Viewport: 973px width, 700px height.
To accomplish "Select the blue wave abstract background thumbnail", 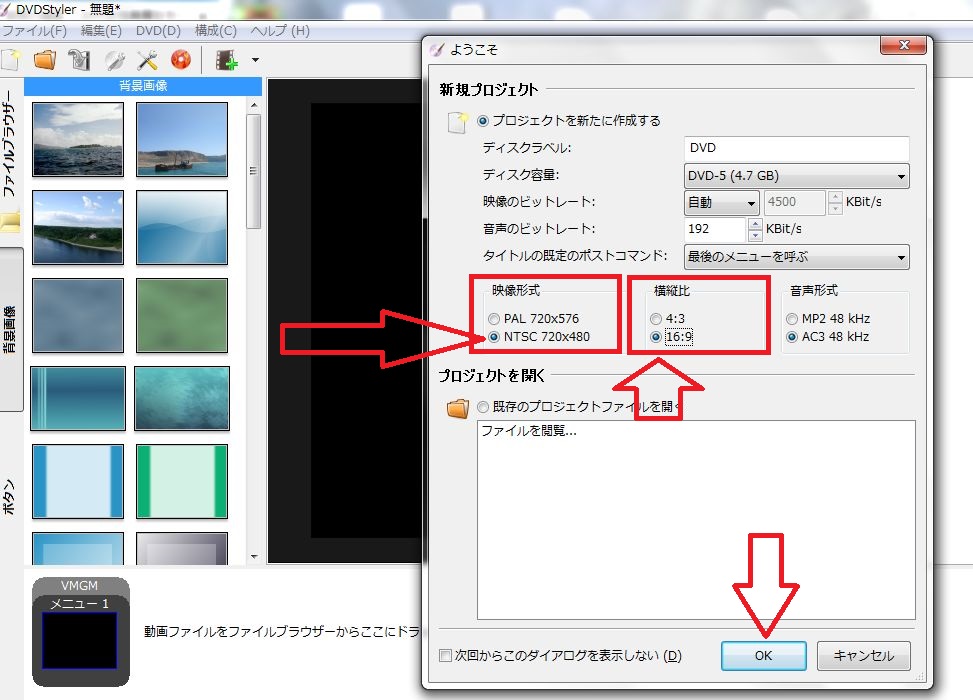I will [182, 227].
